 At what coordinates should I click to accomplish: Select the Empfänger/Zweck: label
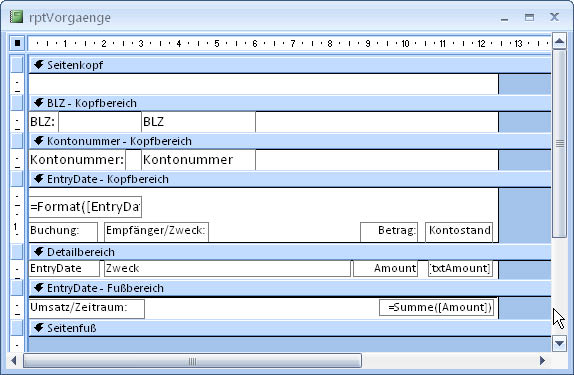tap(156, 232)
